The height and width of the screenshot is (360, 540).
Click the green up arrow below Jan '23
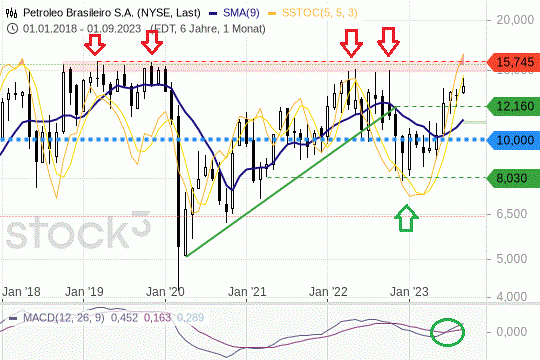click(406, 218)
